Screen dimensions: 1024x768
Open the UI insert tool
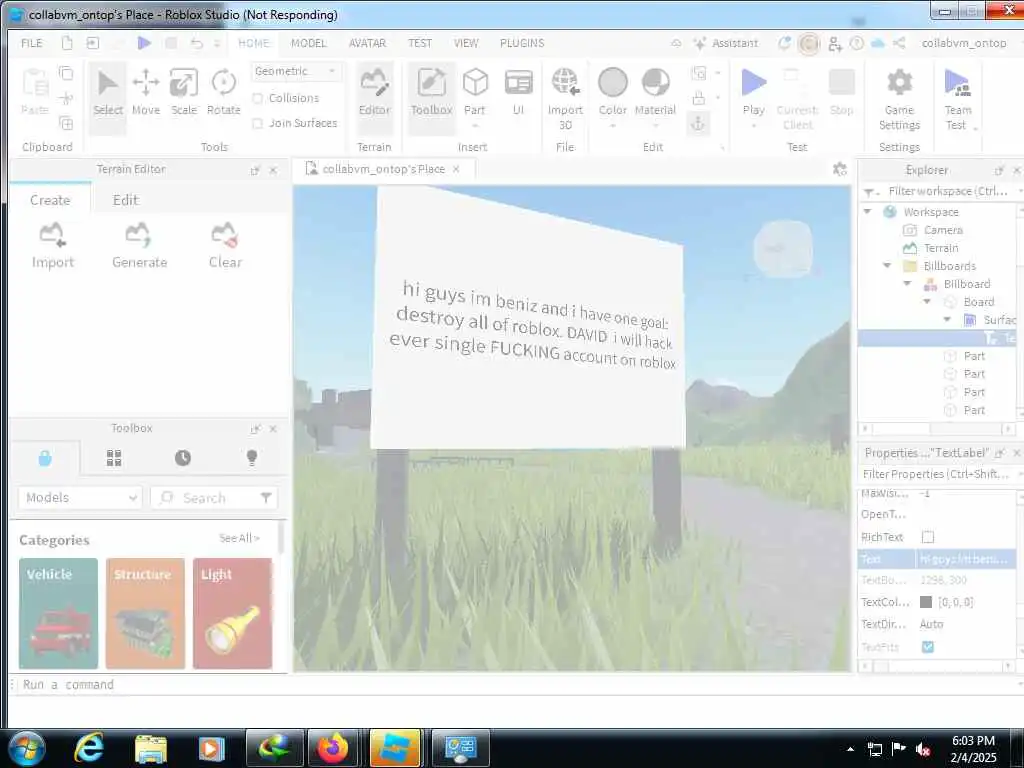coord(519,92)
